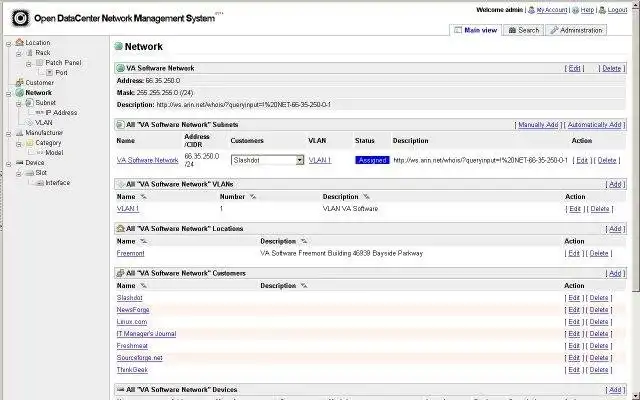Sort VLANs by Description column icon
Viewport: 640px width, 400px height.
click(x=366, y=197)
